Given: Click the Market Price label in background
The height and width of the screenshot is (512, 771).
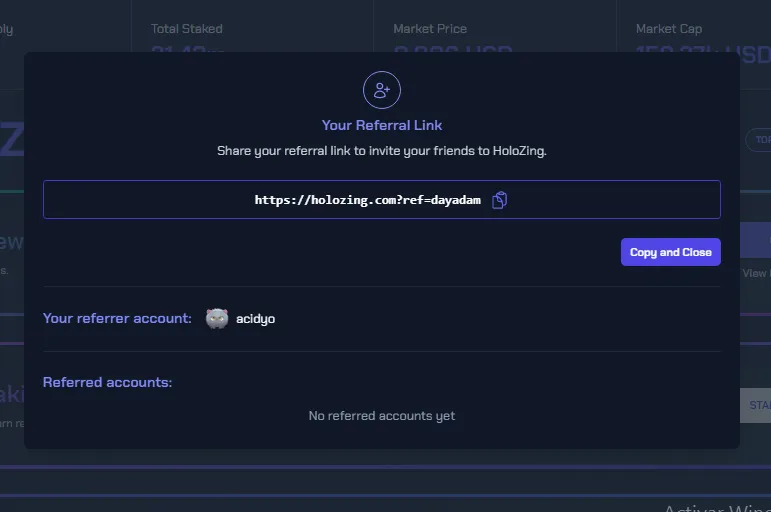Looking at the screenshot, I should pos(430,29).
